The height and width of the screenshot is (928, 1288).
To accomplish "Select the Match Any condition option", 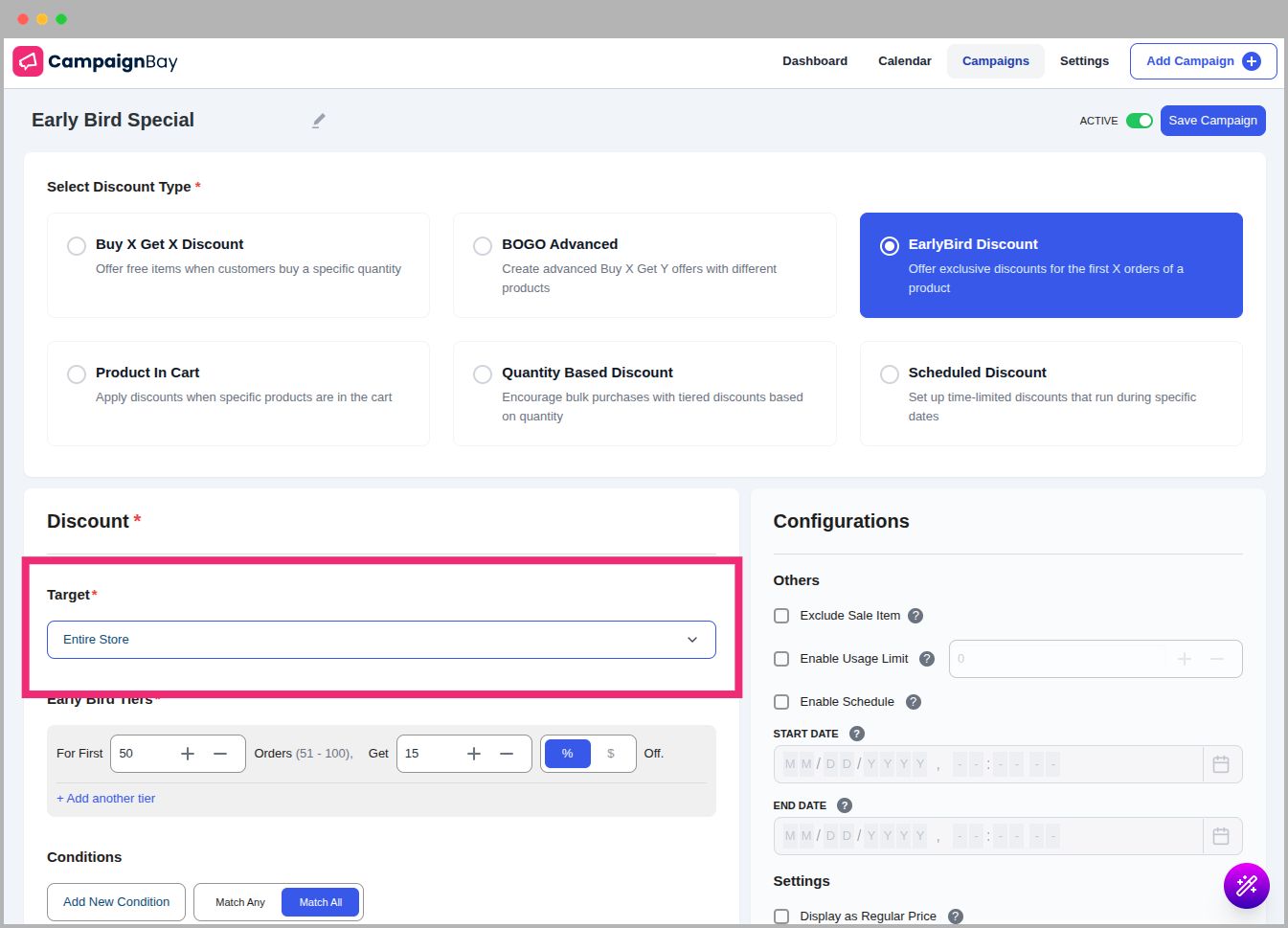I will [x=239, y=902].
